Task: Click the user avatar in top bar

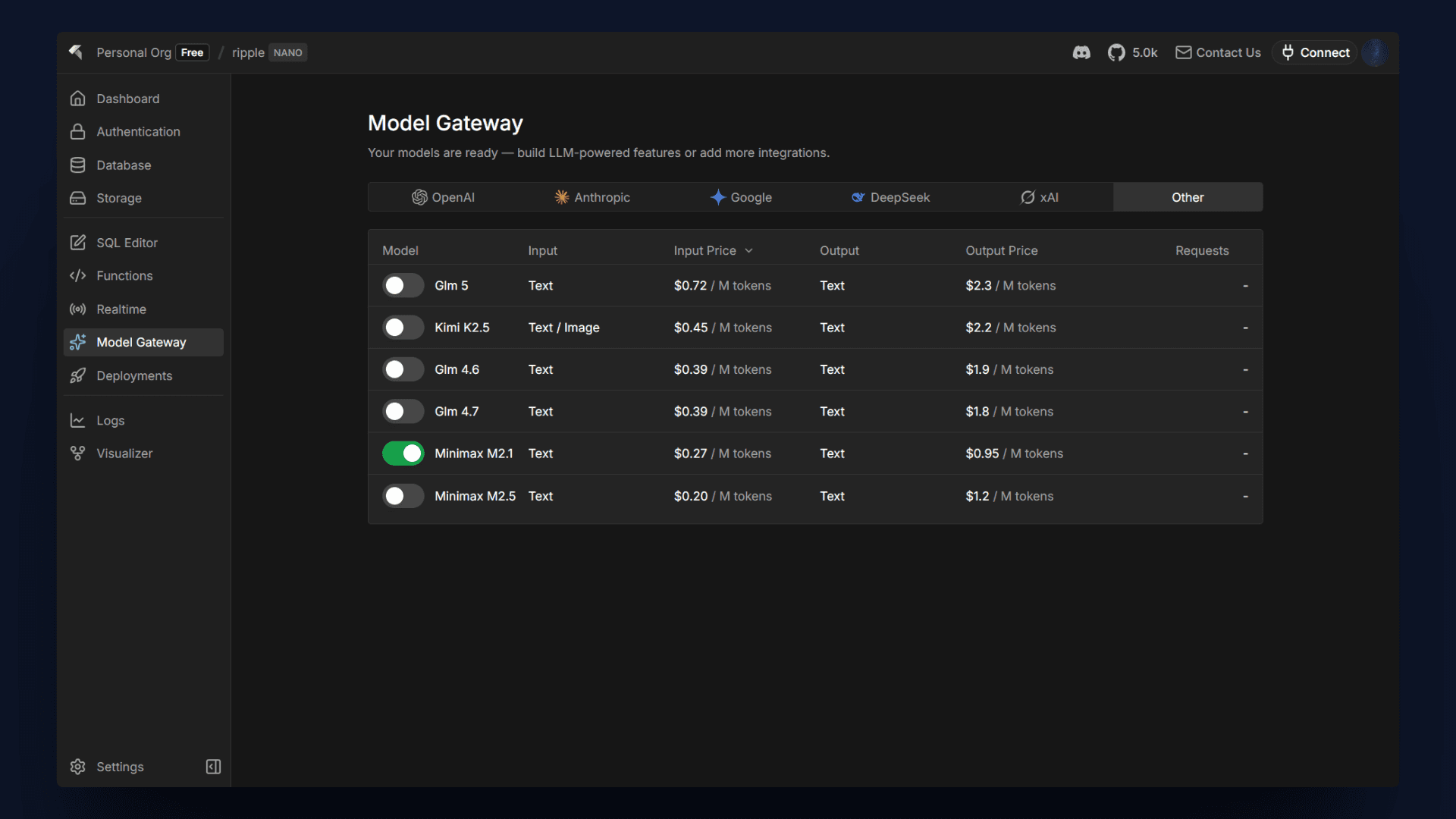Action: coord(1374,52)
